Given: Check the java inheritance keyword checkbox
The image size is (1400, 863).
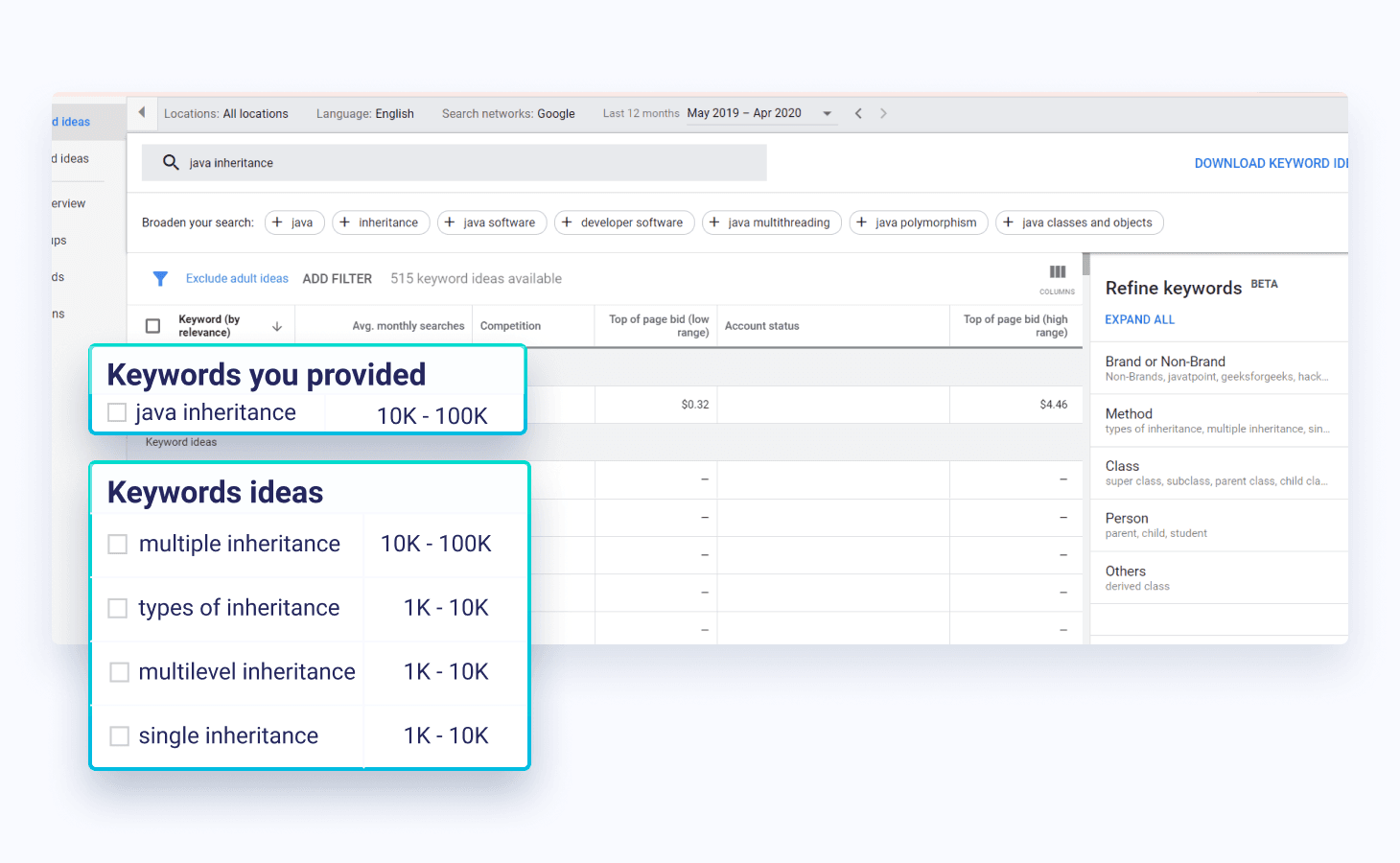Looking at the screenshot, I should point(116,411).
